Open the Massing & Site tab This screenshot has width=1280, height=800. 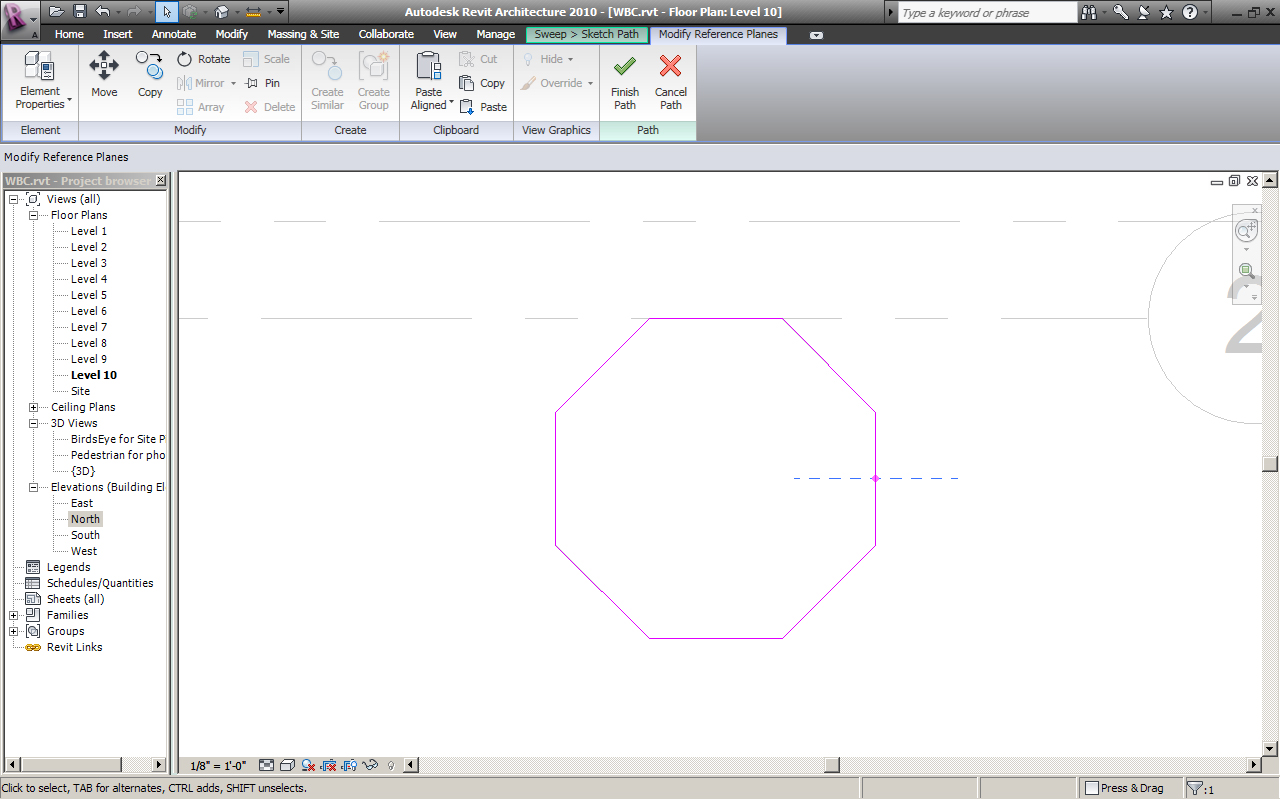tap(303, 34)
